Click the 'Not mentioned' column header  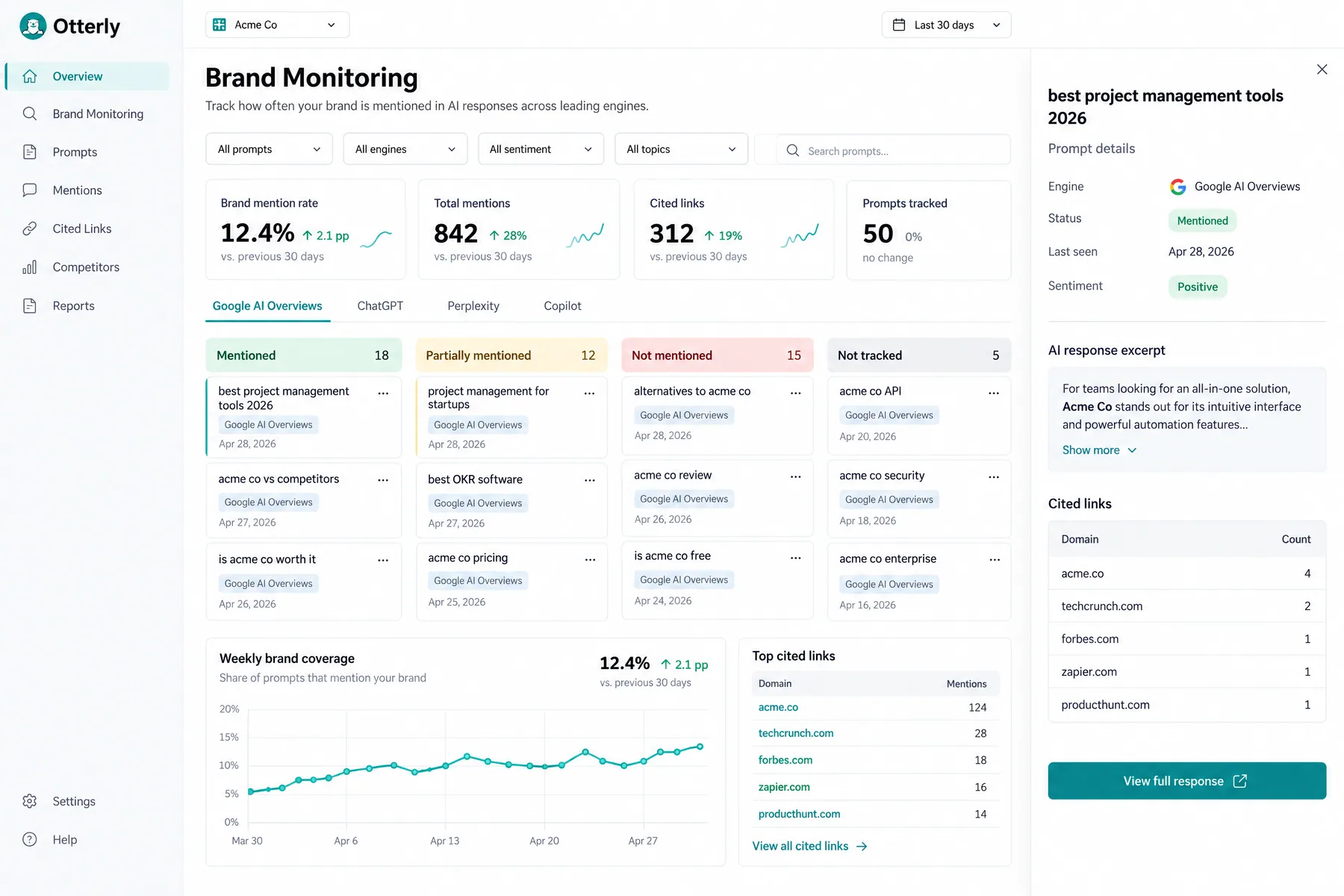(x=717, y=355)
